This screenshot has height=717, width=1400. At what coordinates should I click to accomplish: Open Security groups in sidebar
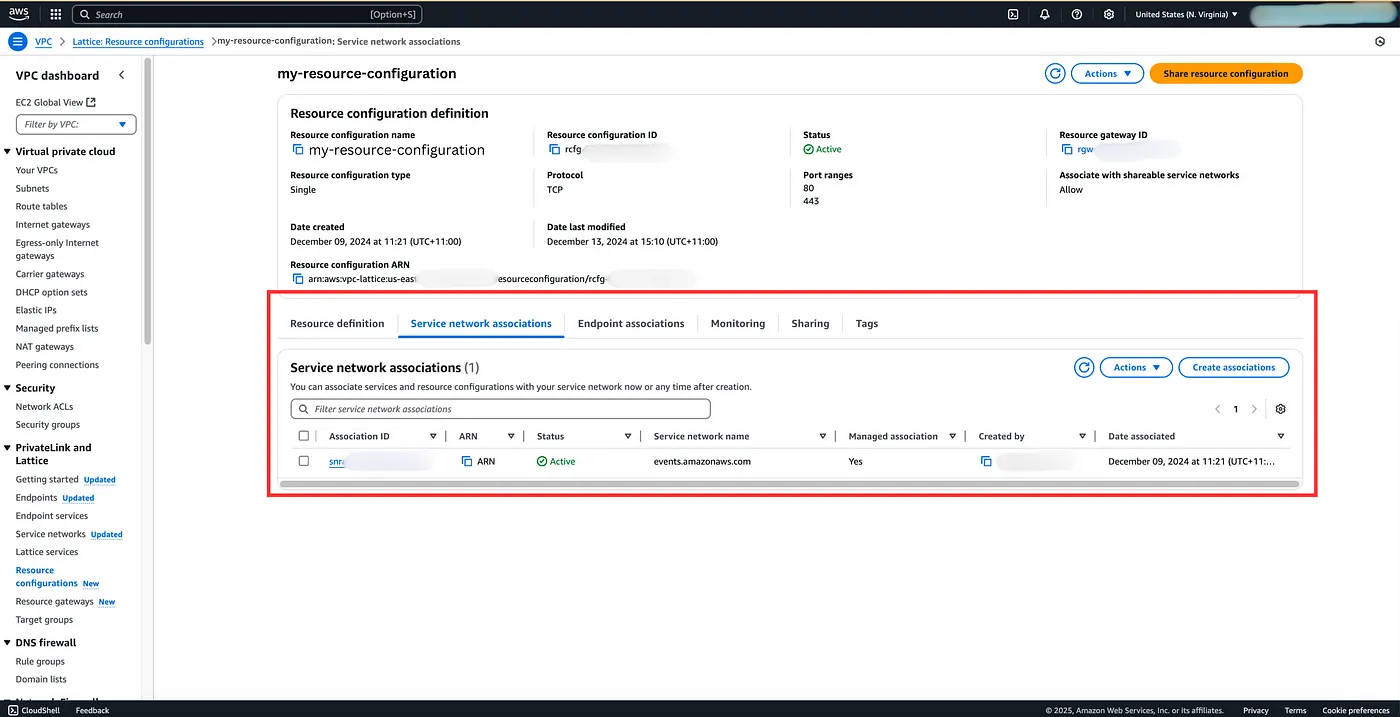click(48, 424)
